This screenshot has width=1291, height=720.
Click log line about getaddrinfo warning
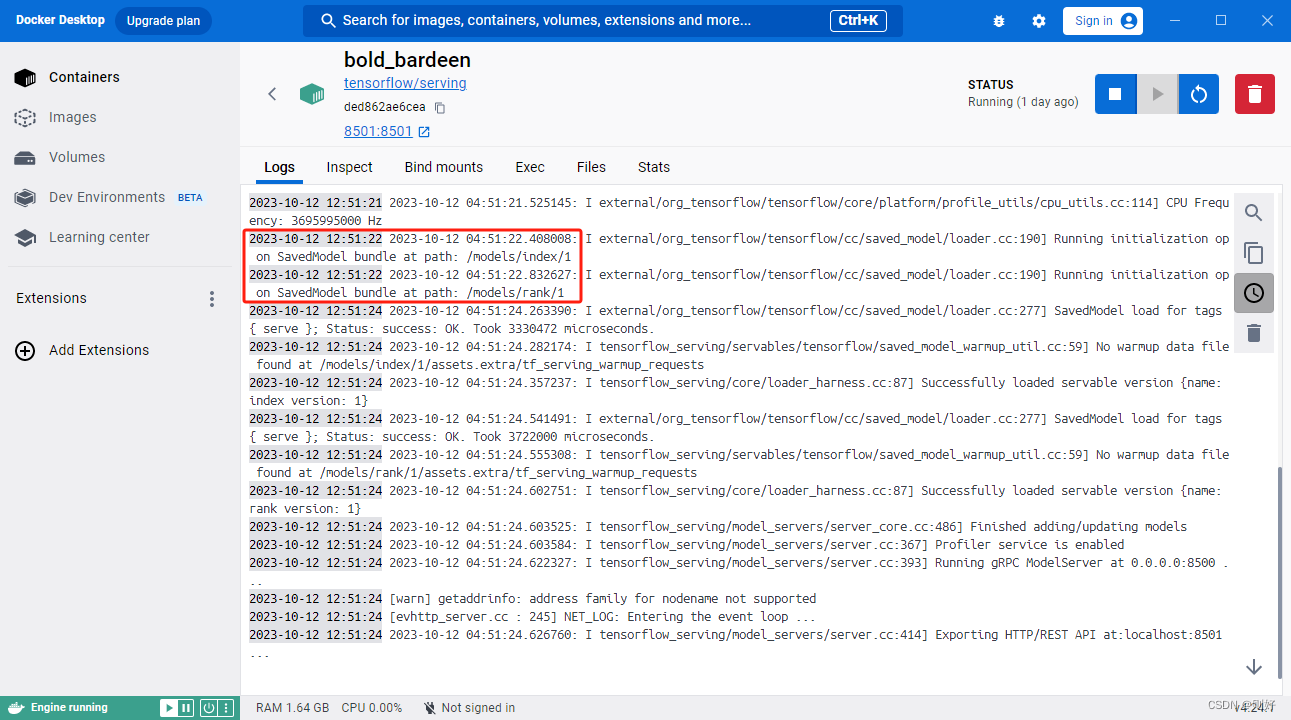(x=533, y=599)
